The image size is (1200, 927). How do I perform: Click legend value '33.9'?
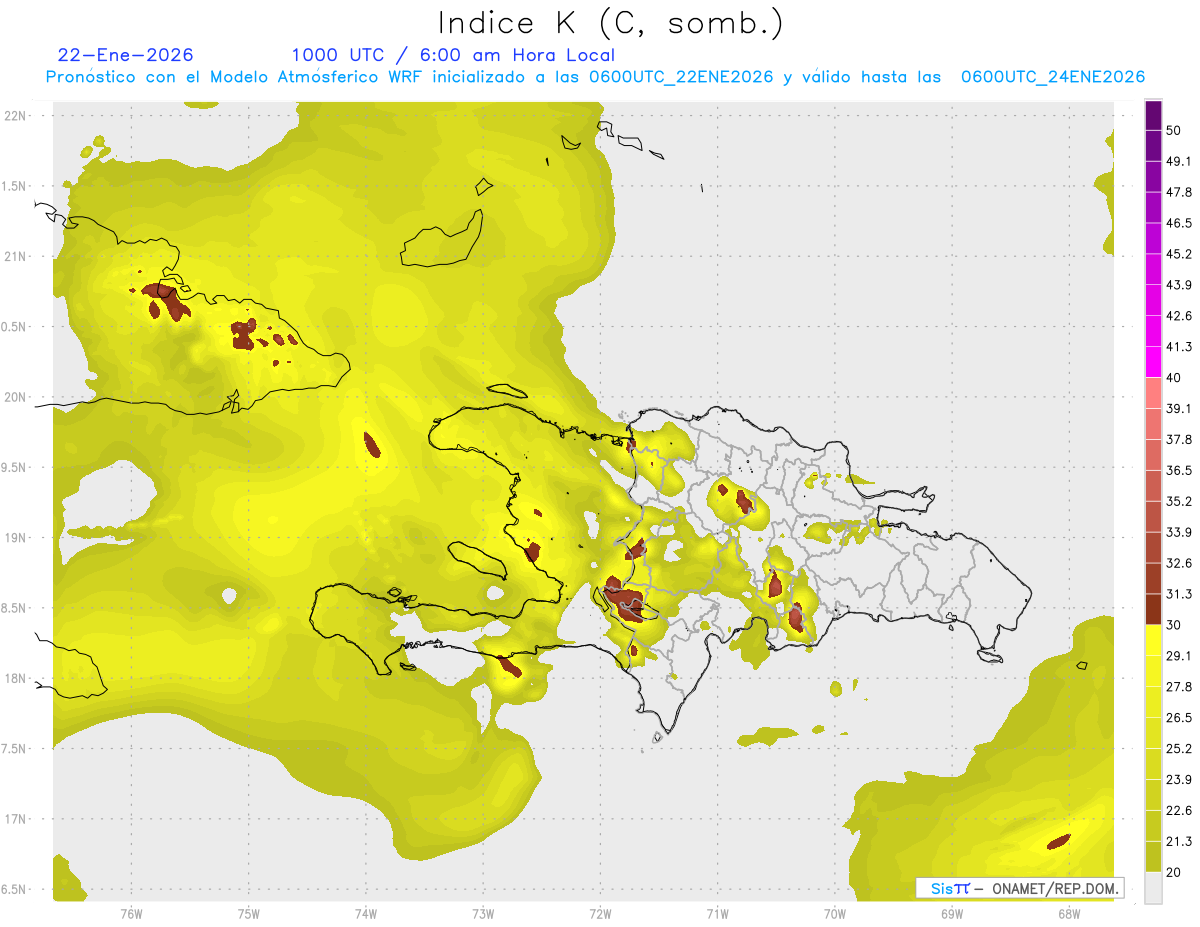(x=1178, y=532)
